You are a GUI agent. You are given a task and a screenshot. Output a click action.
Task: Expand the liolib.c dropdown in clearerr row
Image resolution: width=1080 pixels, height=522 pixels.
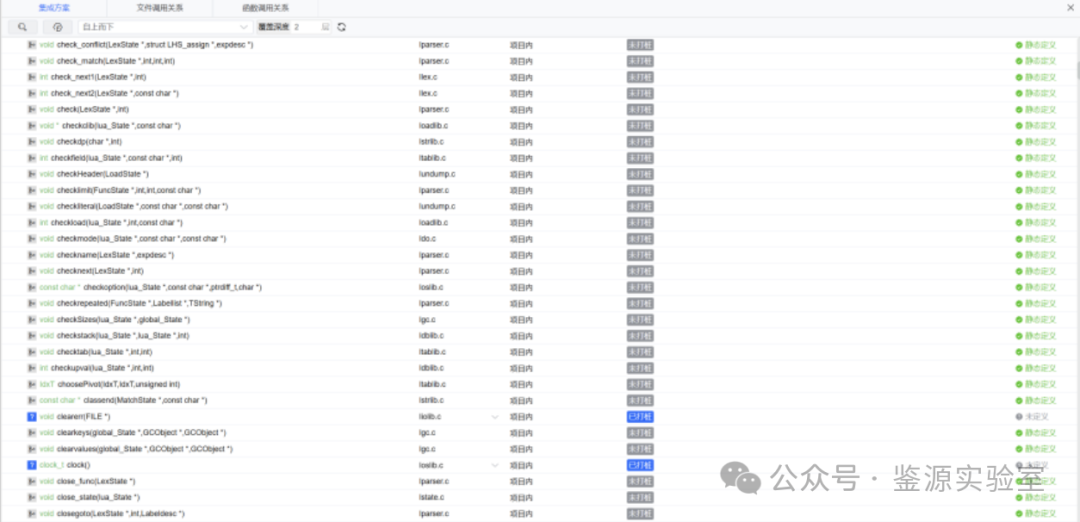coord(495,417)
